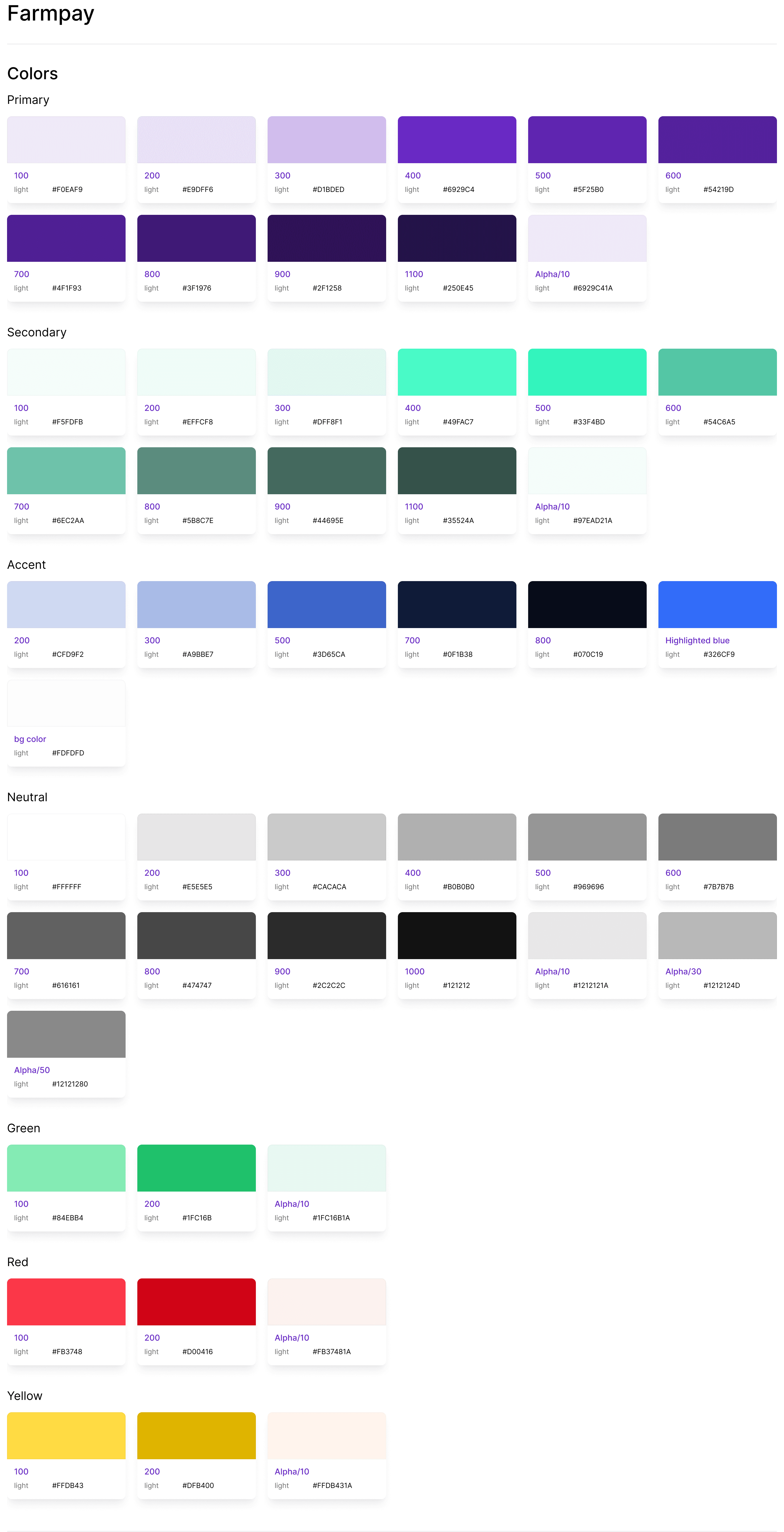Click the Secondary 900 dark green swatch
Screen dimensions: 784x1532
[326, 471]
